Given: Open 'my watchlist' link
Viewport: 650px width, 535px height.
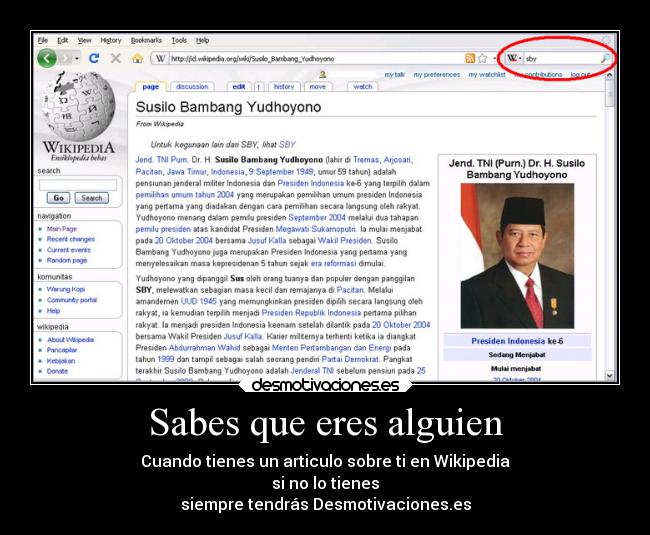Looking at the screenshot, I should click(487, 75).
